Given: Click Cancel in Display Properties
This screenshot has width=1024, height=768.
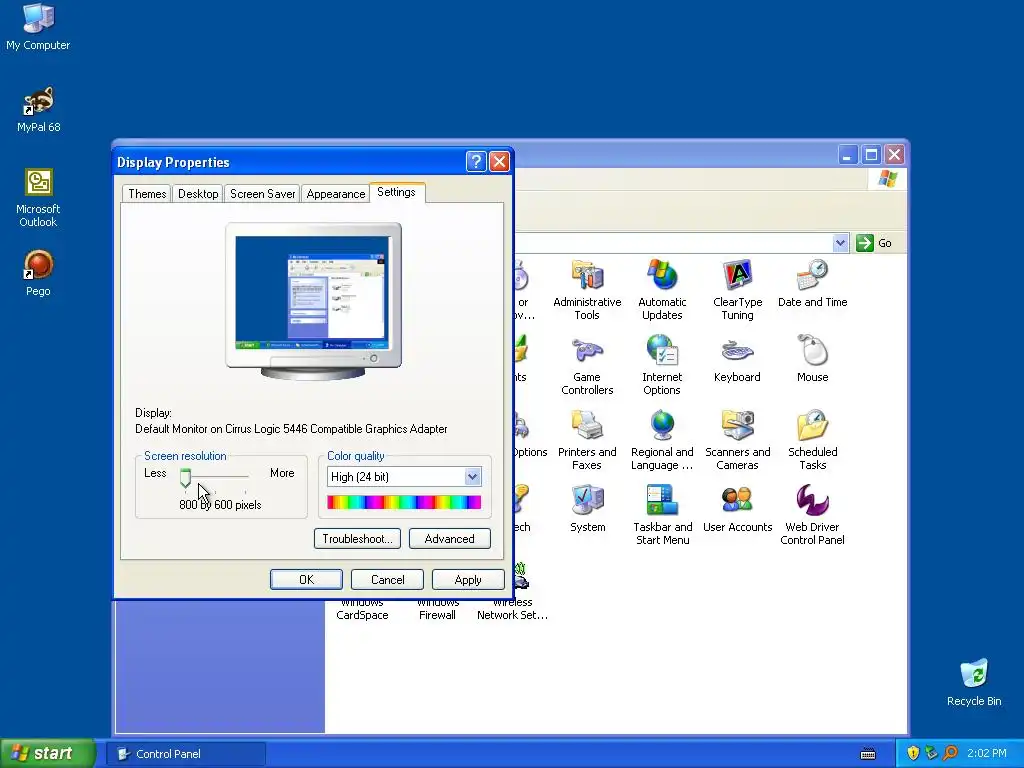Looking at the screenshot, I should (387, 579).
